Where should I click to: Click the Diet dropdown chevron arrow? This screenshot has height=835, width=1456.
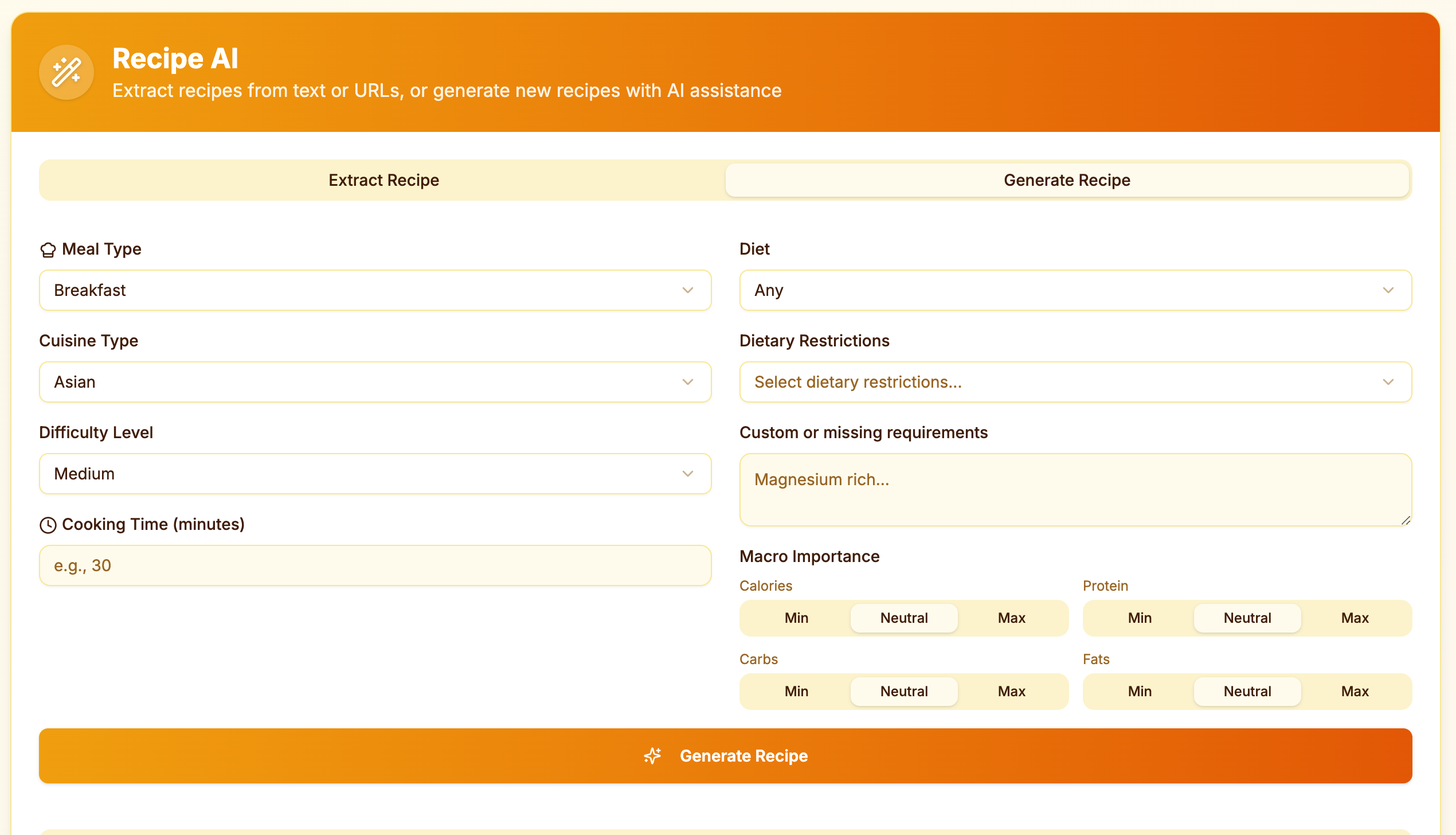click(x=1388, y=290)
